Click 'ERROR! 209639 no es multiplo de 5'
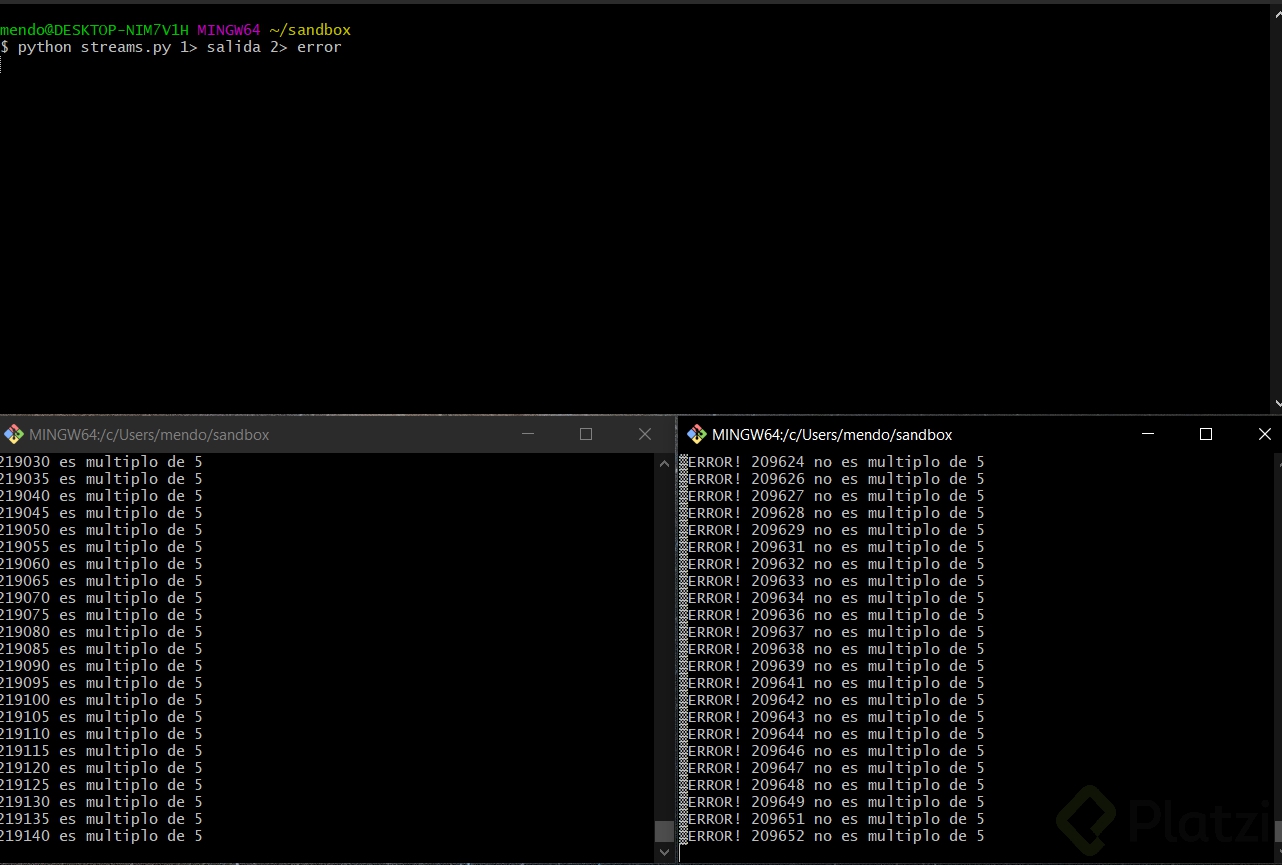This screenshot has width=1282, height=865. point(834,666)
